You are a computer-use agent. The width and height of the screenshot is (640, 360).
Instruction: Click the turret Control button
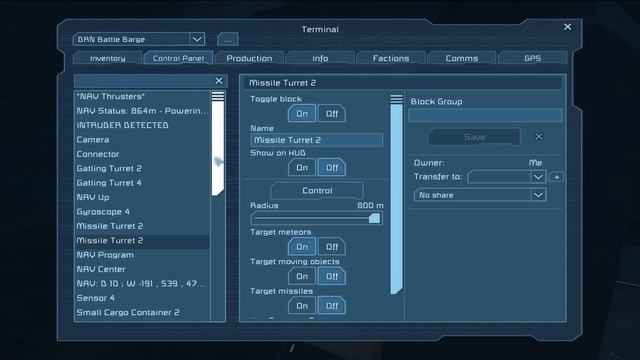[x=317, y=191]
